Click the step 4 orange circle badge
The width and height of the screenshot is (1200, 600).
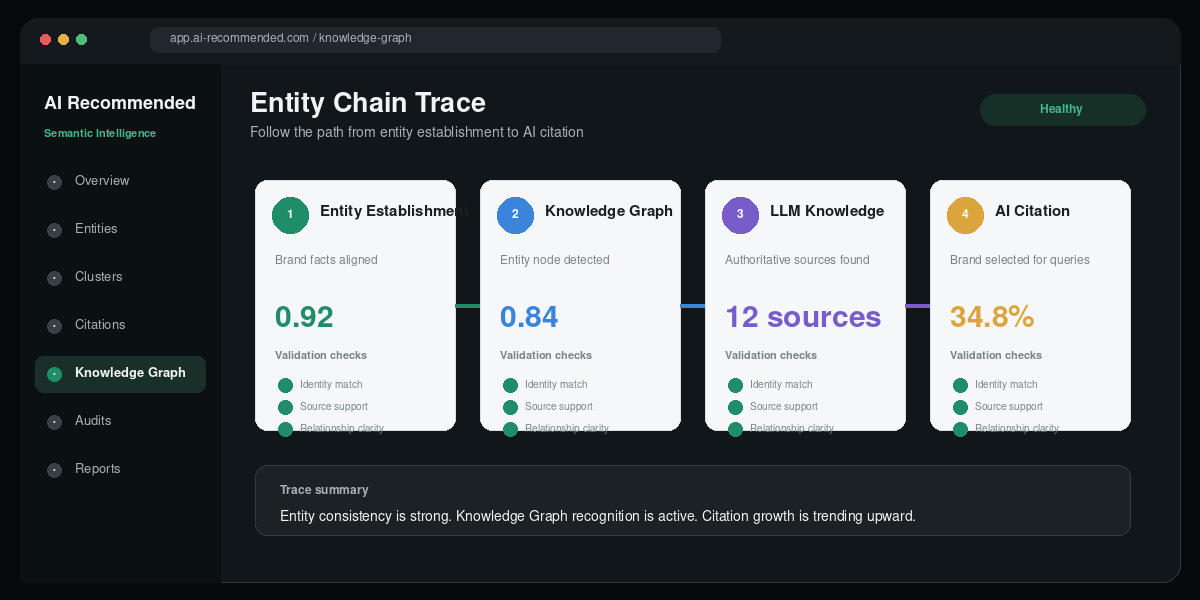tap(965, 215)
